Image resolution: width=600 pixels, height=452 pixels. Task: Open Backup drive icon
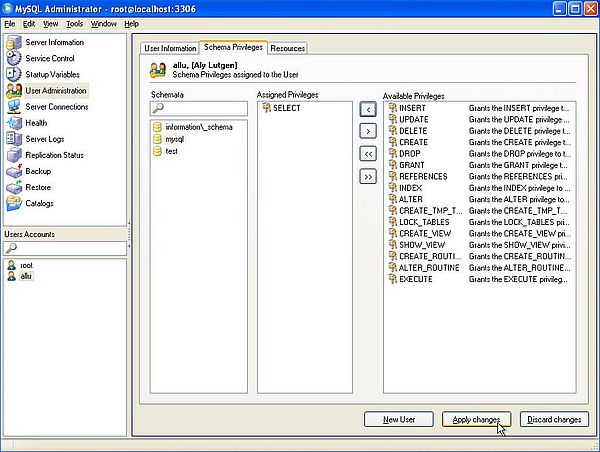(x=14, y=171)
